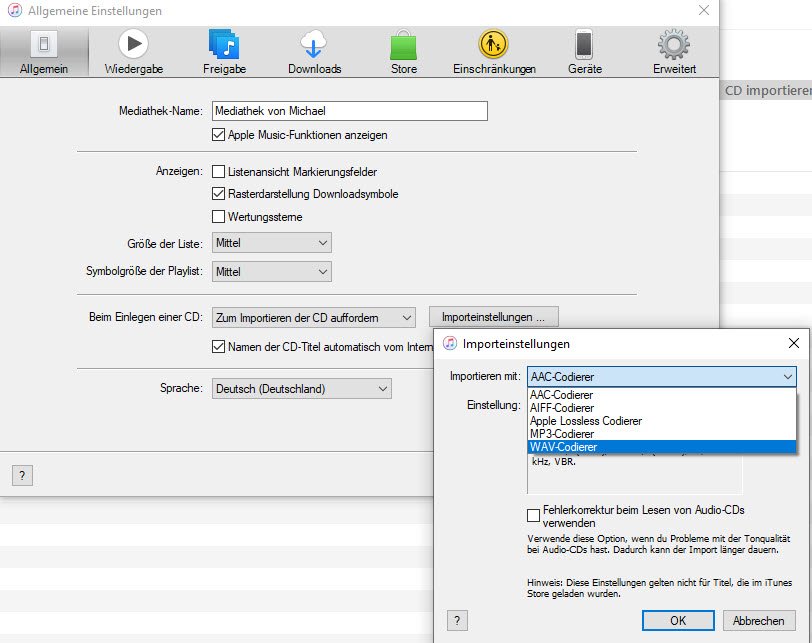Select AAC-Codierer from the encoder list
This screenshot has height=643, width=812.
(x=662, y=394)
